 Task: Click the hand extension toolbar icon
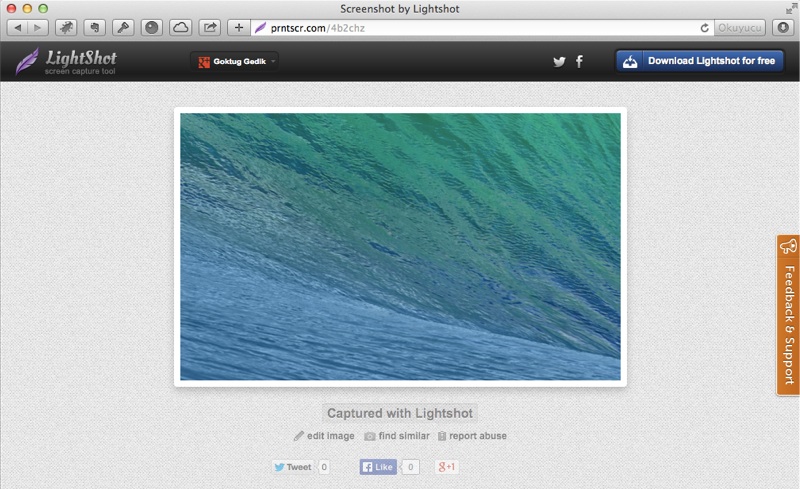pos(95,28)
